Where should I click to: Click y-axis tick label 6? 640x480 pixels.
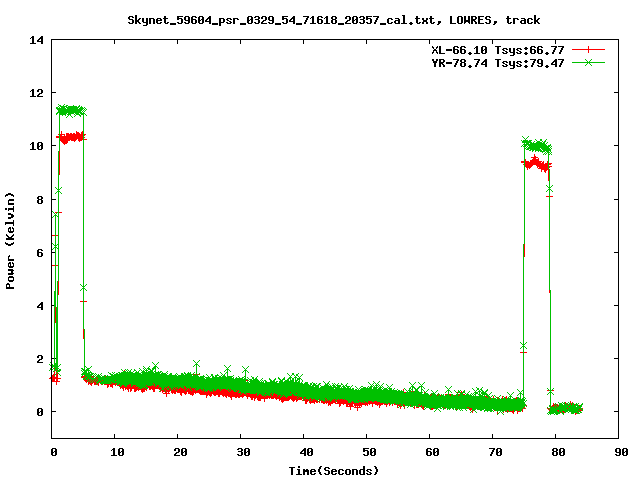(x=40, y=253)
